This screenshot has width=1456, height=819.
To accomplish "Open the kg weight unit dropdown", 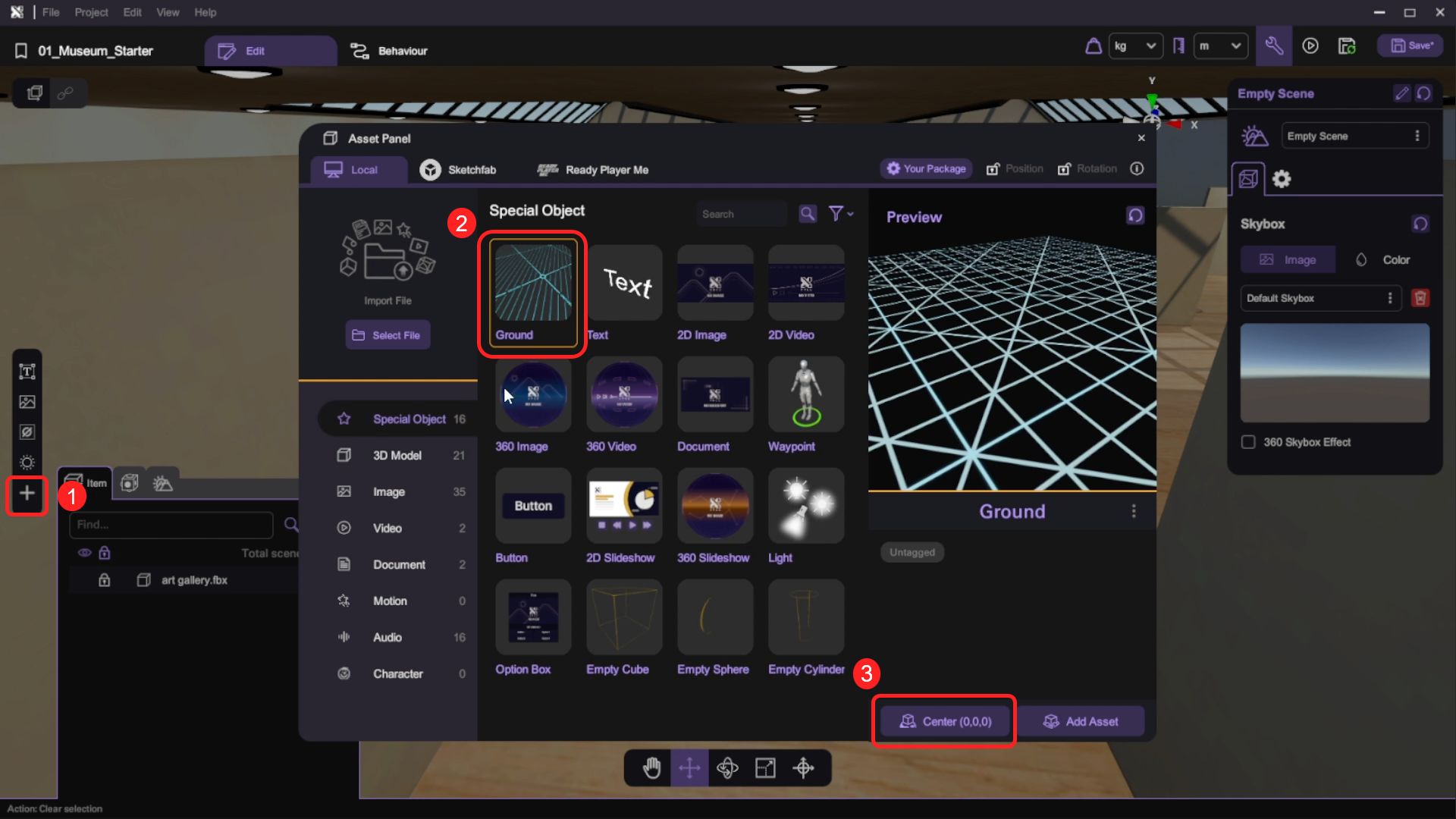I will [1135, 46].
